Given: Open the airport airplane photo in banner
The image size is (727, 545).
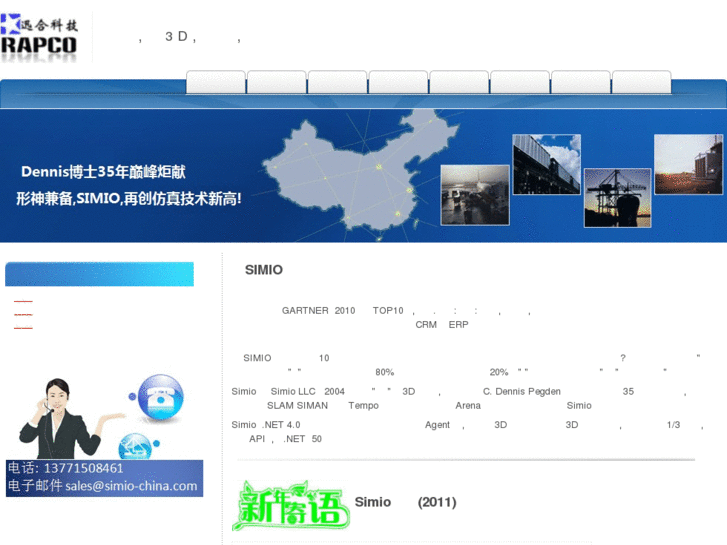Looking at the screenshot, I should click(x=475, y=195).
